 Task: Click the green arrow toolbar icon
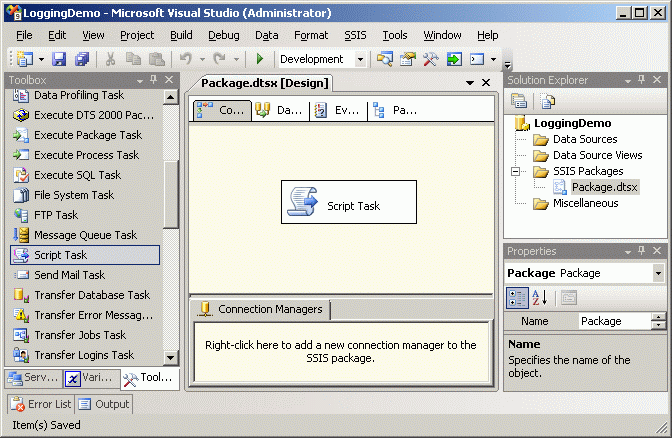454,59
